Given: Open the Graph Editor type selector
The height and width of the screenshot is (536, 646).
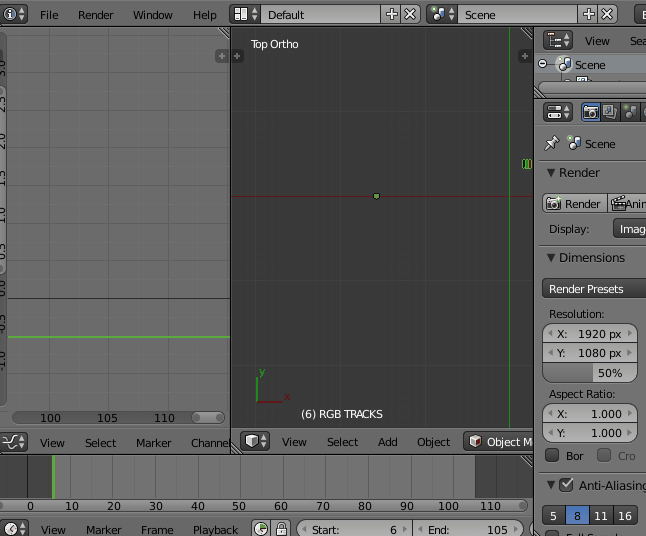Looking at the screenshot, I should (x=14, y=442).
